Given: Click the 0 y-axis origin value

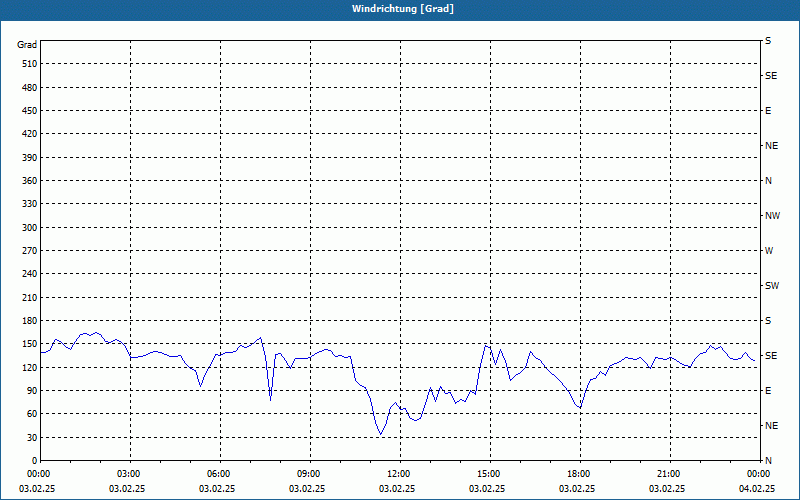Looking at the screenshot, I should (x=34, y=460).
